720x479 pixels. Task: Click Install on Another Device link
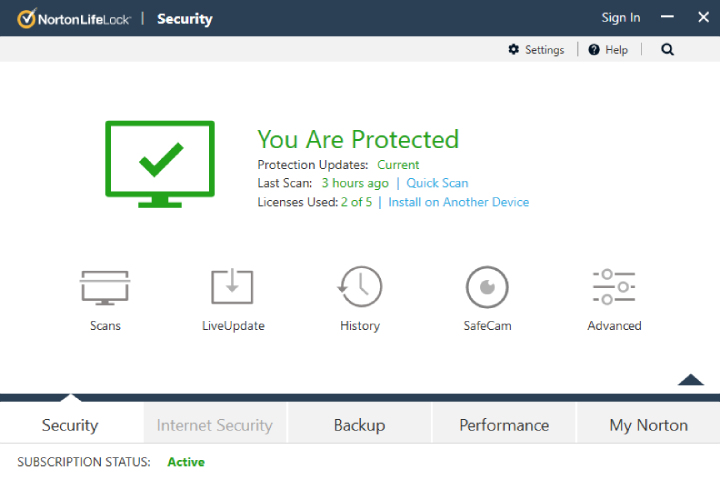(458, 202)
